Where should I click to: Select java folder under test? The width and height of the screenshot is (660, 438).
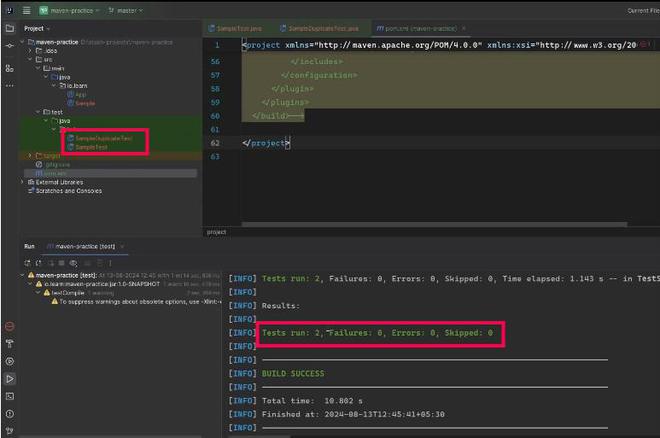coord(61,121)
